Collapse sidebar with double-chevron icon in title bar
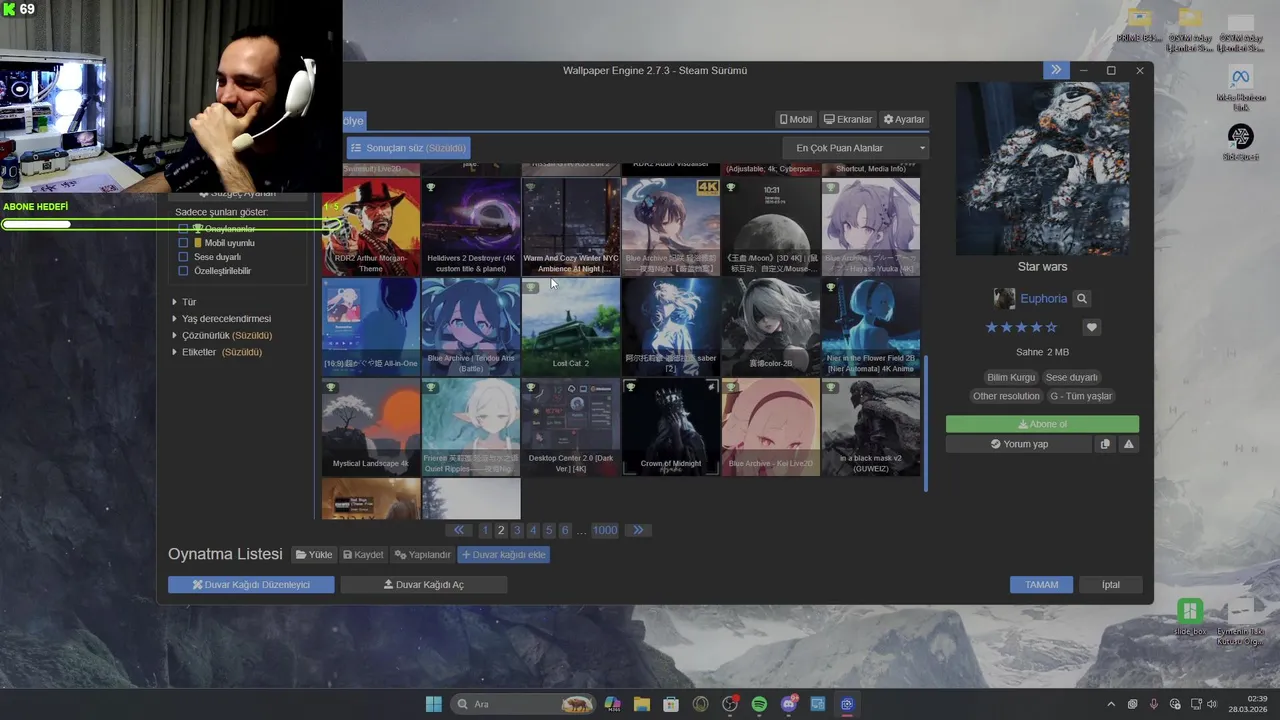This screenshot has height=720, width=1280. (x=1056, y=70)
